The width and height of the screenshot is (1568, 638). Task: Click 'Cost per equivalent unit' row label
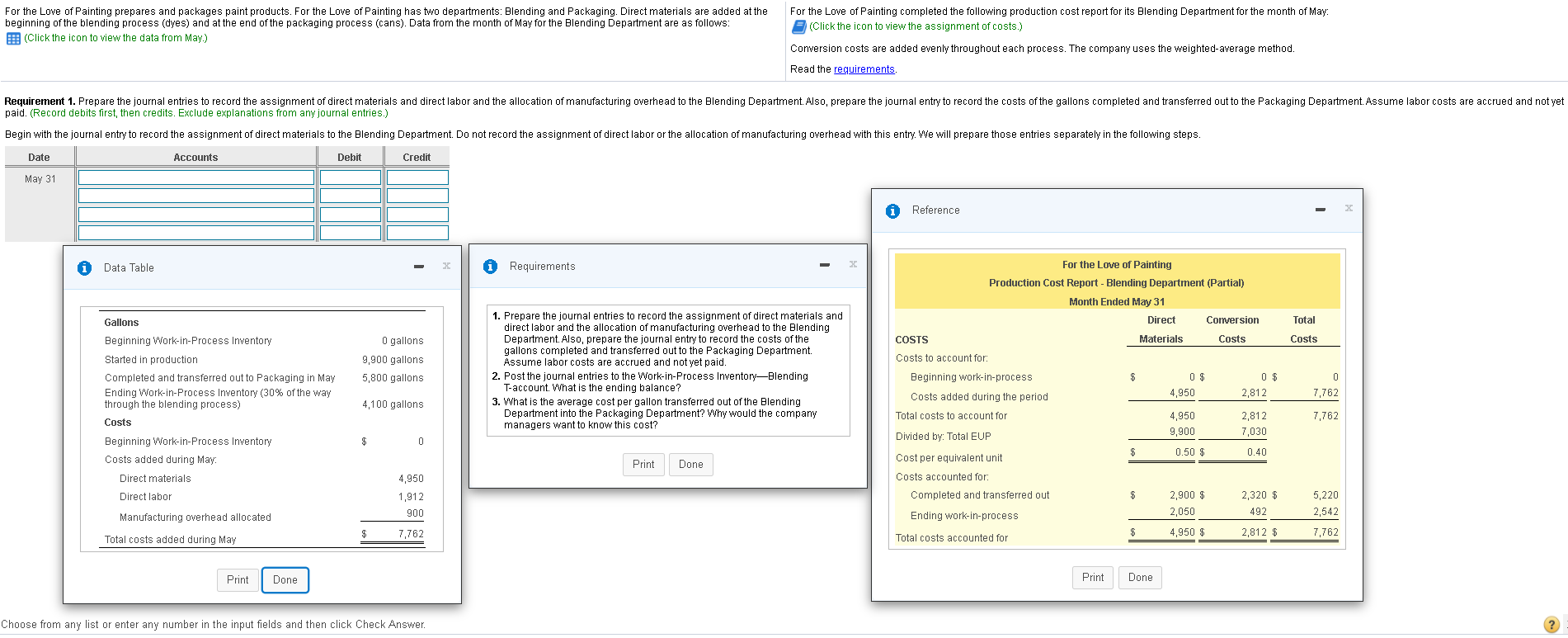949,458
